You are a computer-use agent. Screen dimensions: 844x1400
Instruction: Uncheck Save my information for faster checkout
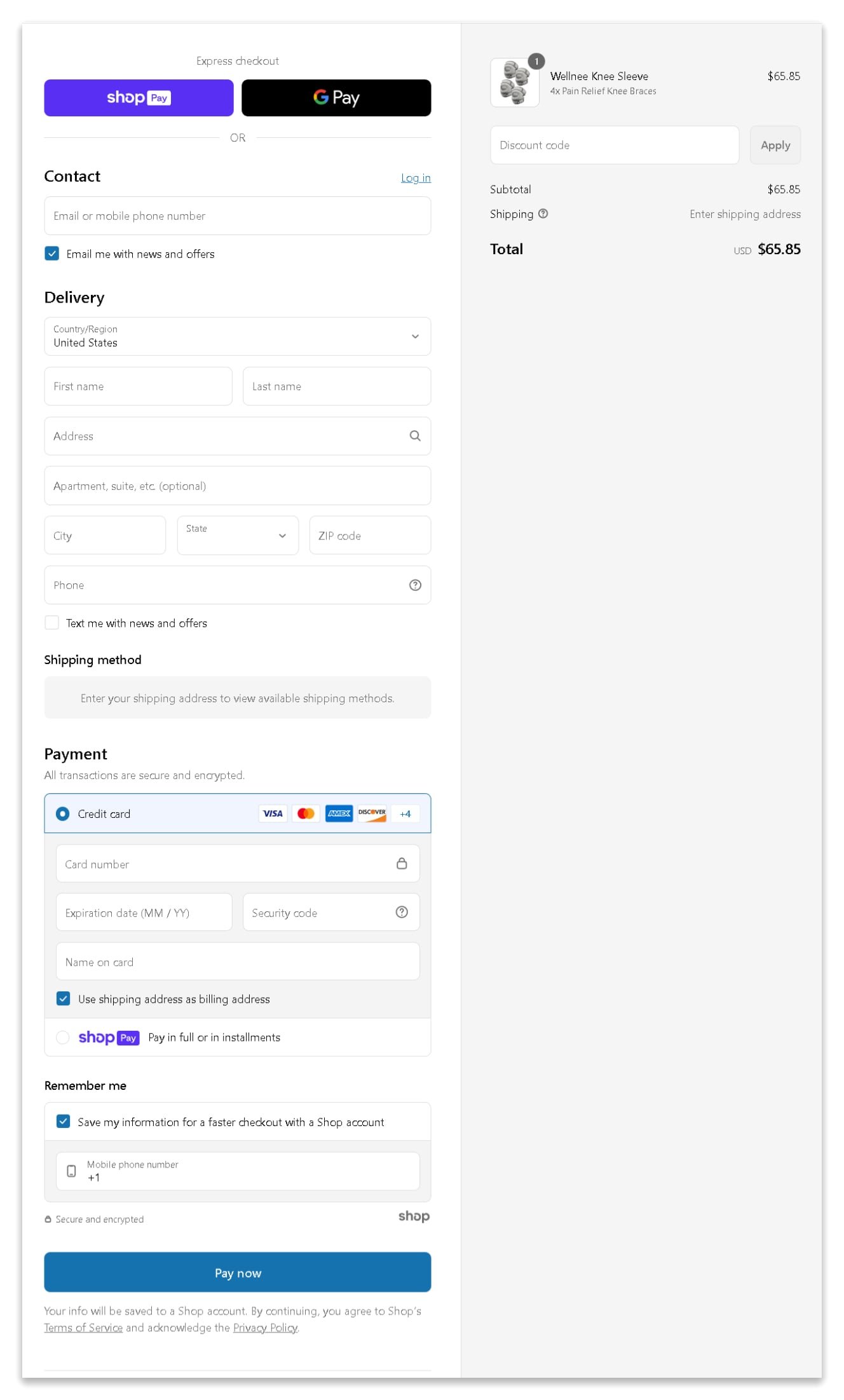click(64, 1122)
